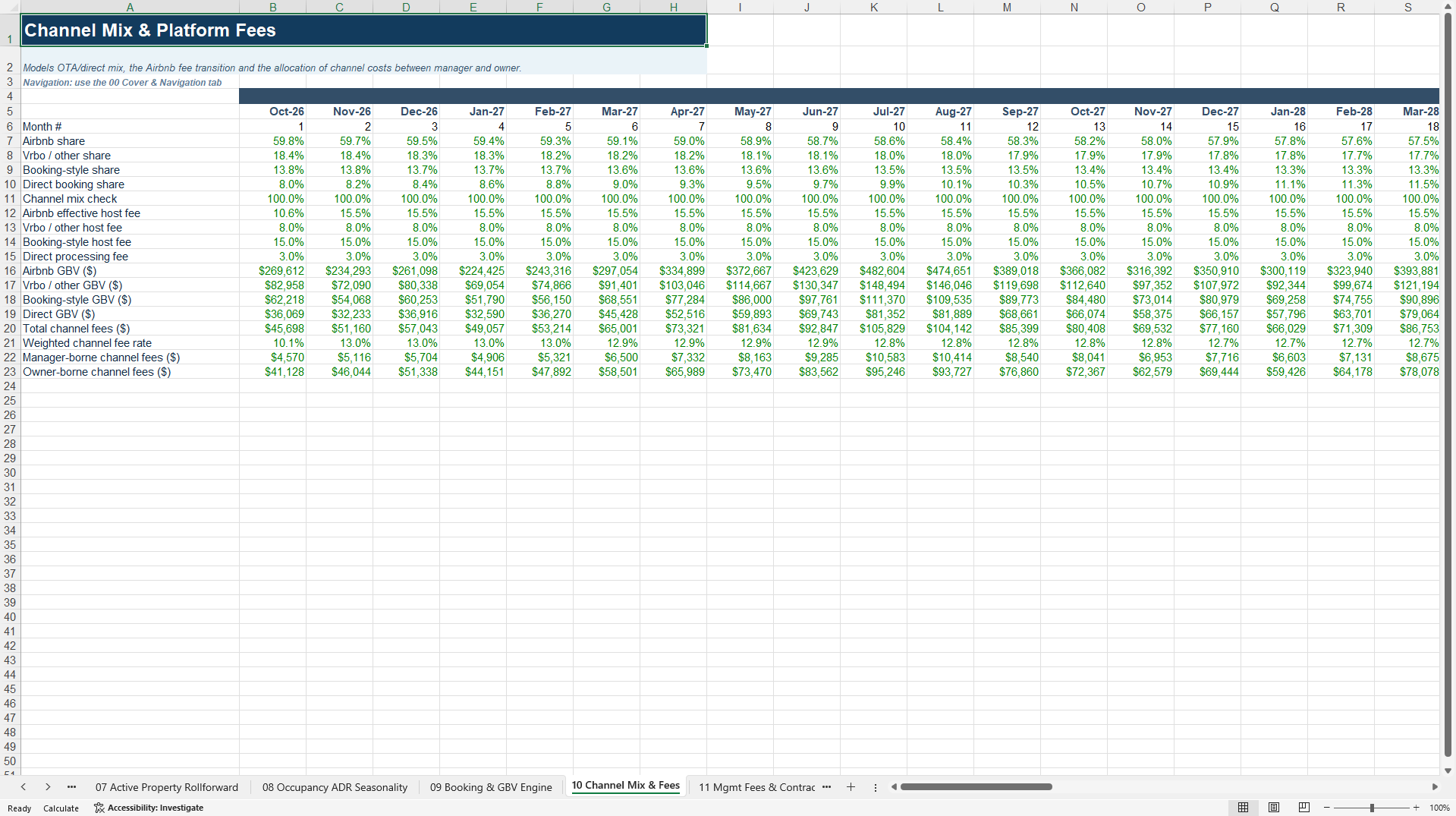Viewport: 1456px width, 816px height.
Task: Click Owner-borne channel fees ($) label
Action: [96, 372]
